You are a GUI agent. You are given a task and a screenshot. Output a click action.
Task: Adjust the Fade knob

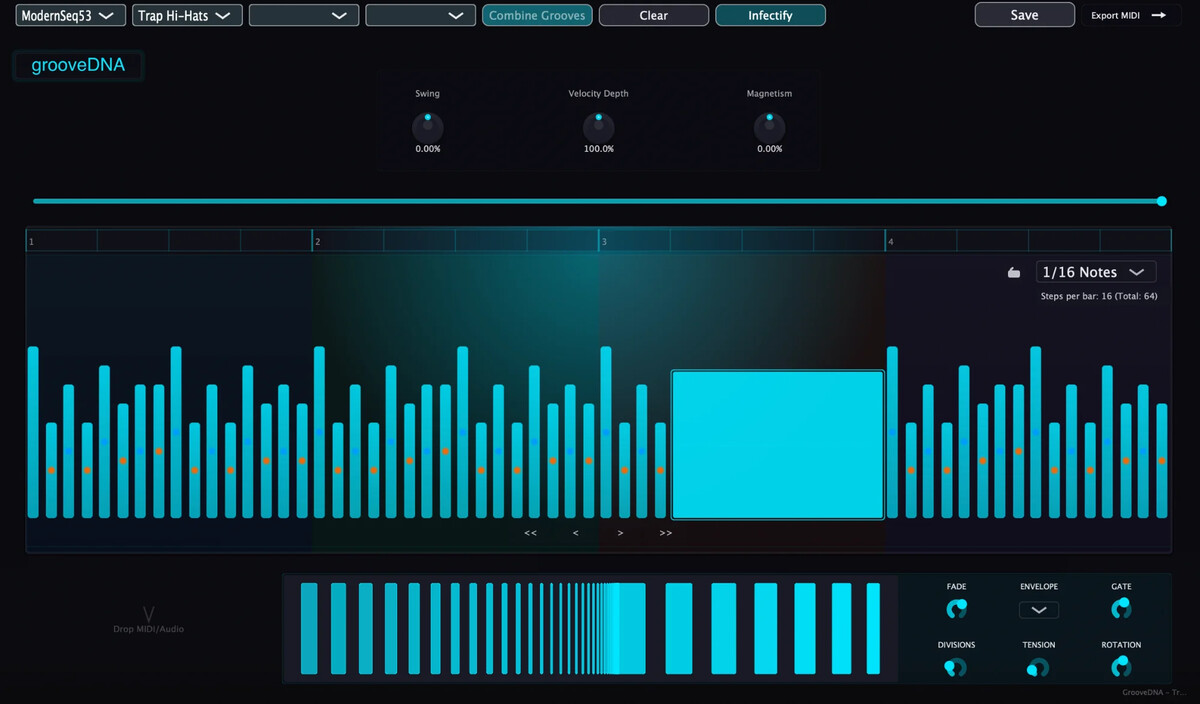(x=956, y=609)
